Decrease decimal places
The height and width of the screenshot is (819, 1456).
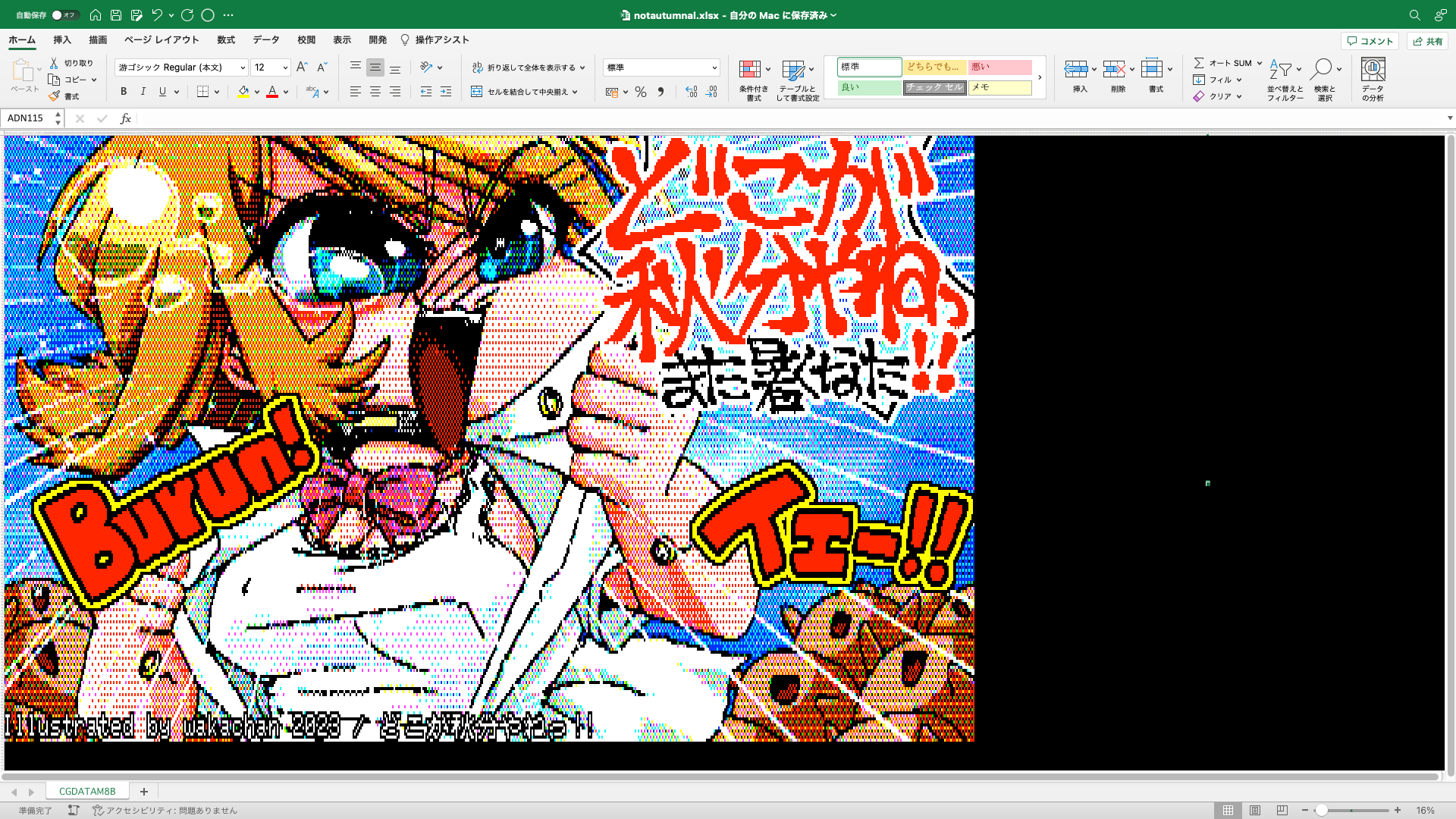coord(711,92)
